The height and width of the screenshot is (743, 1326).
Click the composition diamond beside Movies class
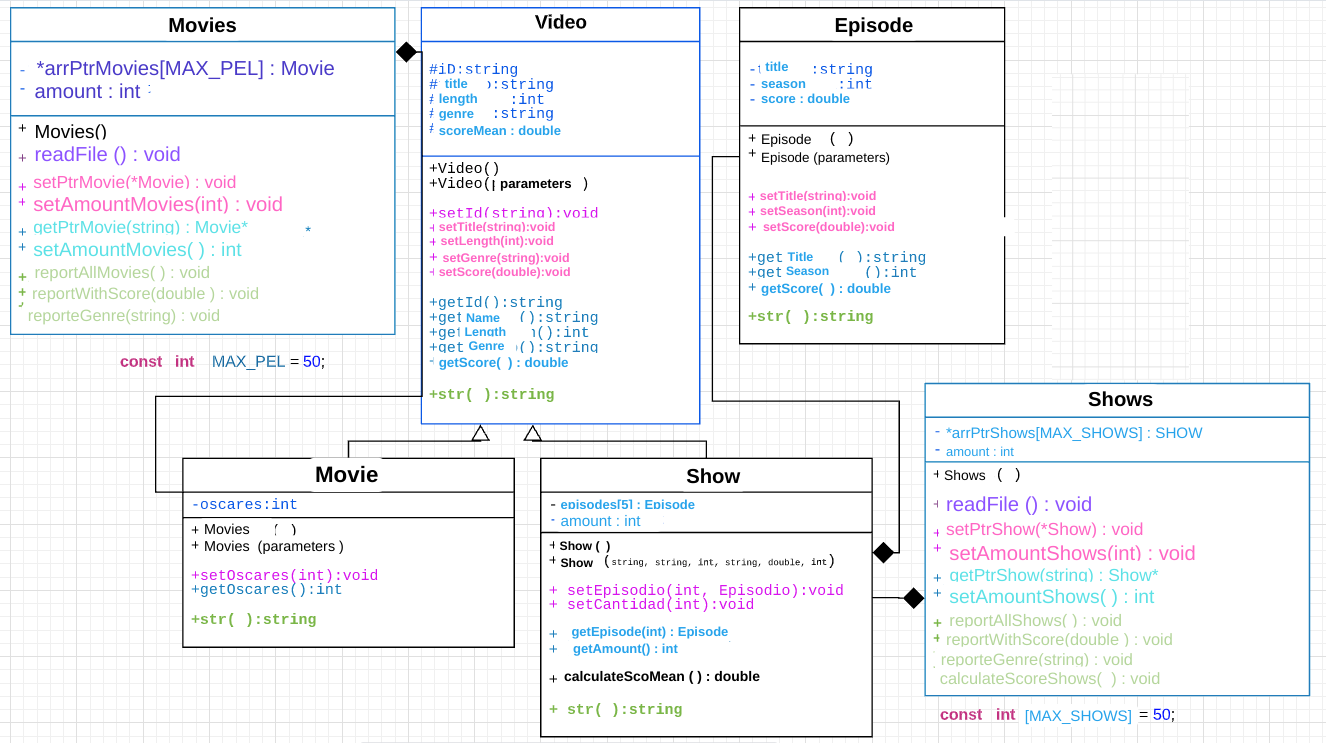406,52
